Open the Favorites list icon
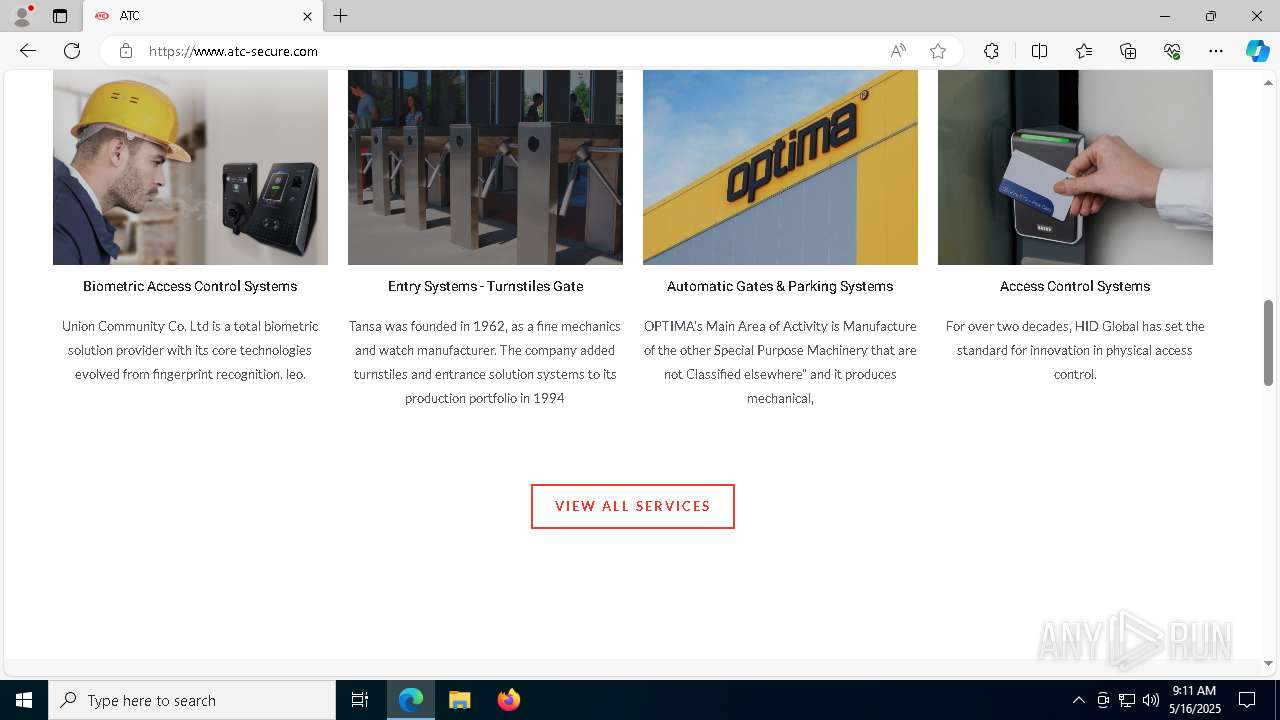Viewport: 1280px width, 720px height. pos(1084,51)
